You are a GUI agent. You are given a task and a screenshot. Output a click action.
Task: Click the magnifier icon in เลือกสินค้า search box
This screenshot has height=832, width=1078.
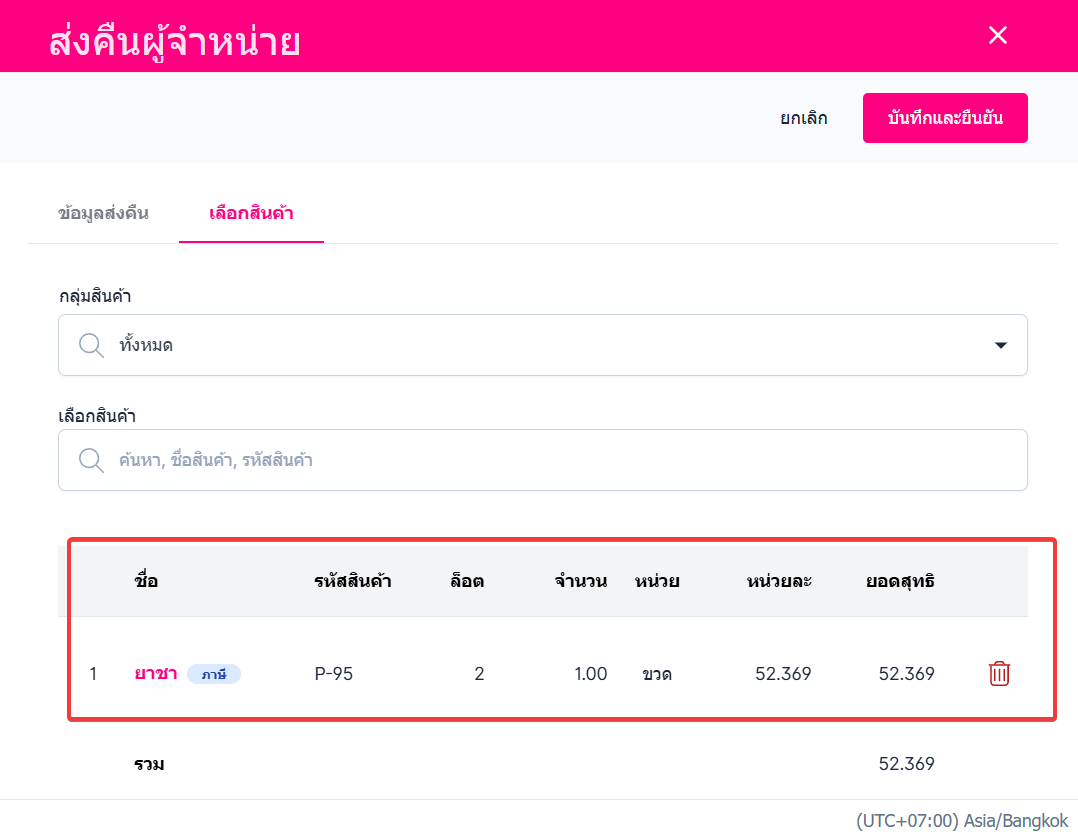click(92, 460)
